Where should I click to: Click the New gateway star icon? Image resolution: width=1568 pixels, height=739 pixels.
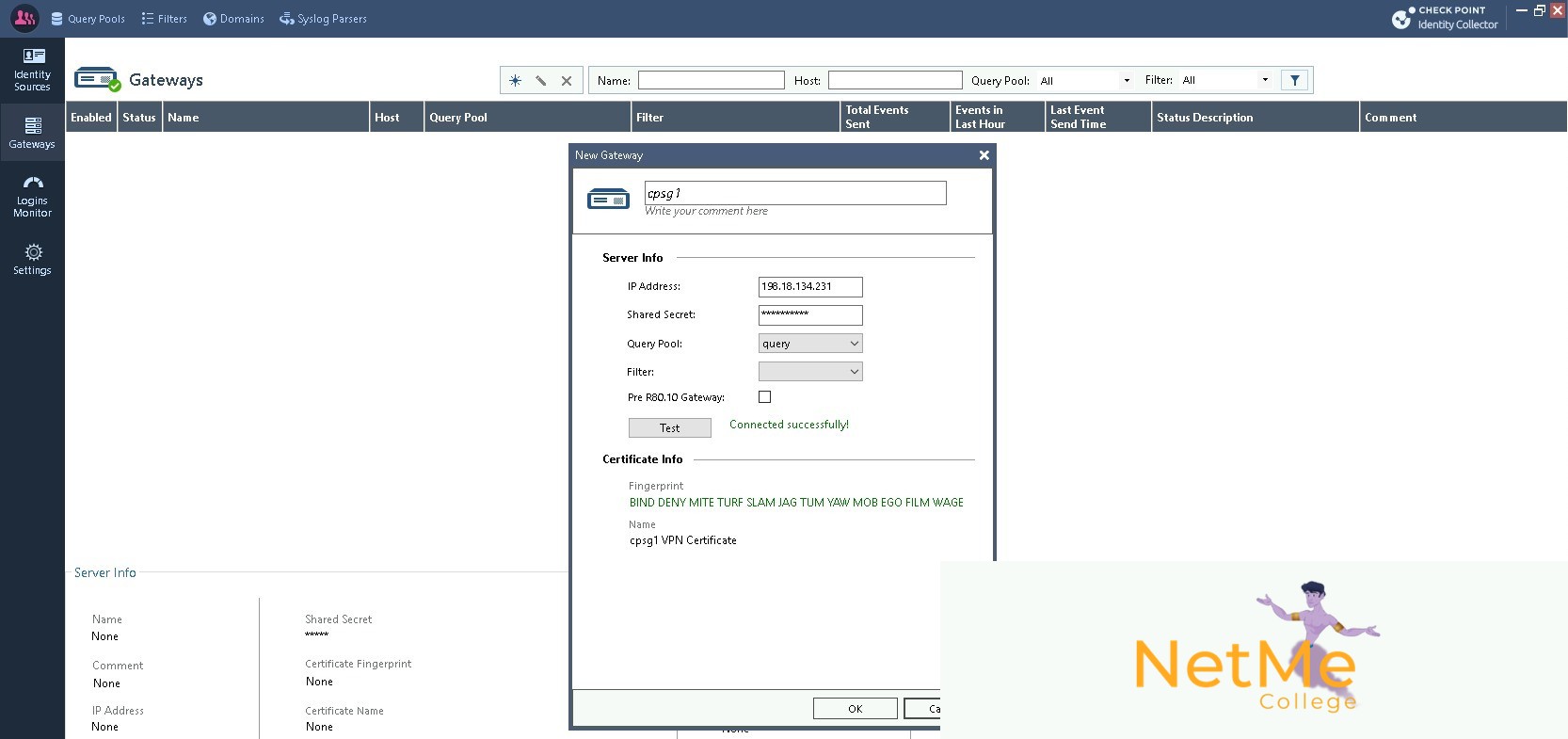515,81
